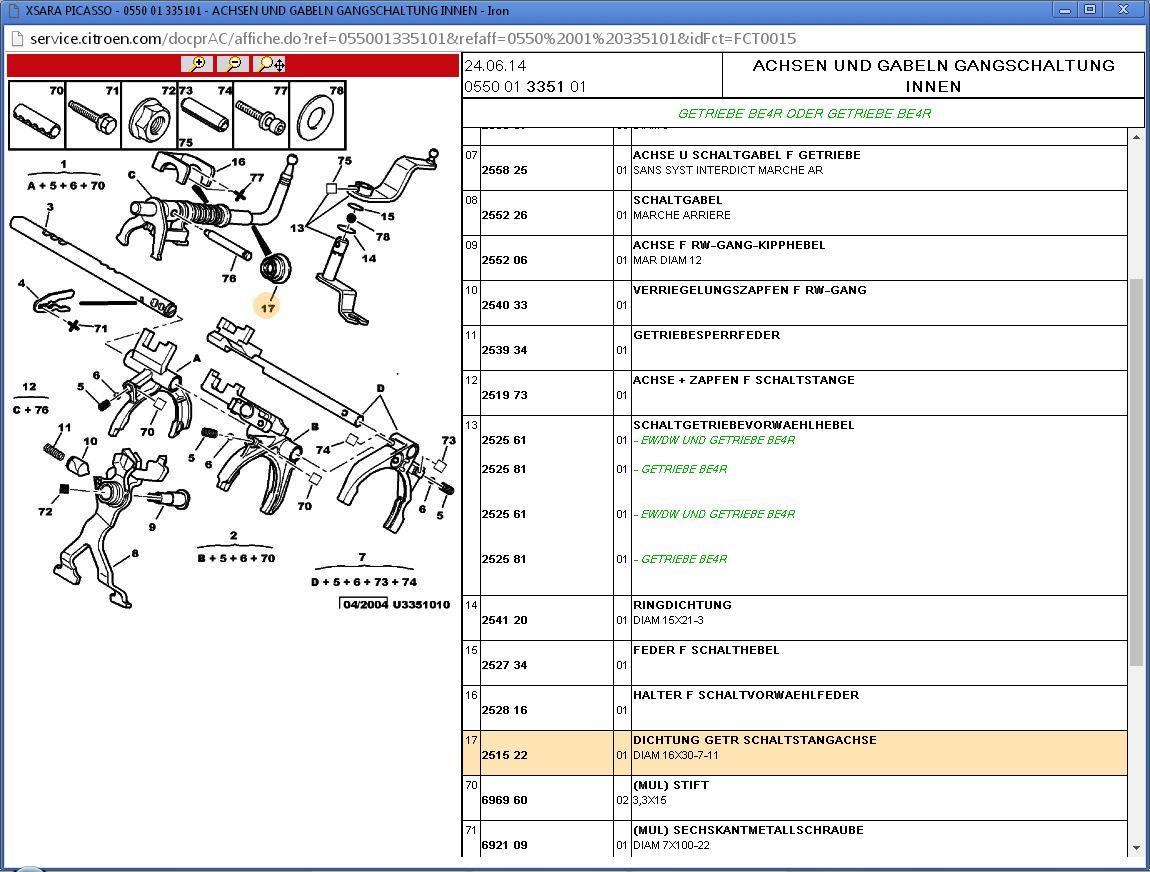The height and width of the screenshot is (872, 1150).
Task: Click the RINGDICHTUNG description
Action: pos(682,605)
